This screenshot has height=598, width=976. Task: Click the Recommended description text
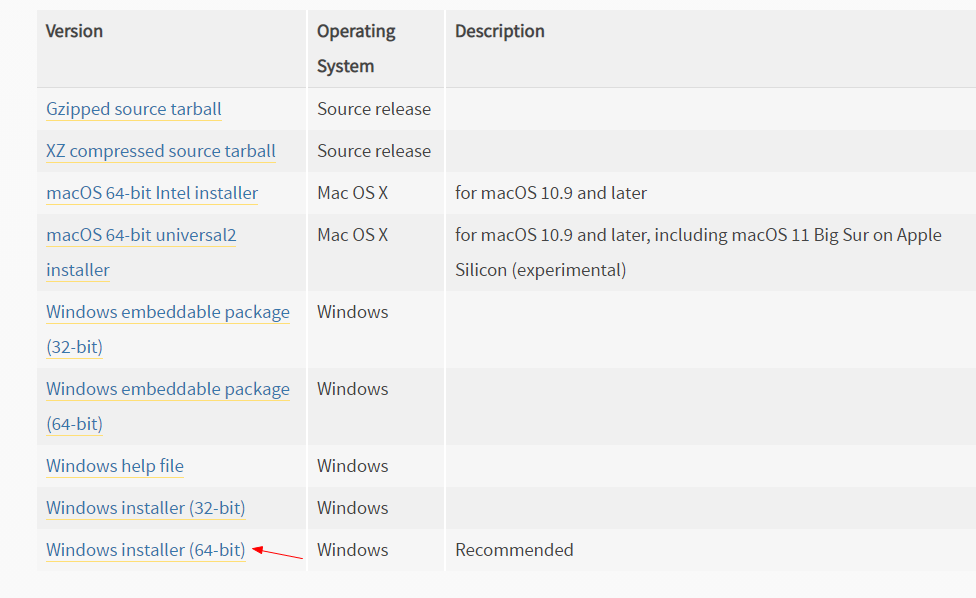click(514, 550)
